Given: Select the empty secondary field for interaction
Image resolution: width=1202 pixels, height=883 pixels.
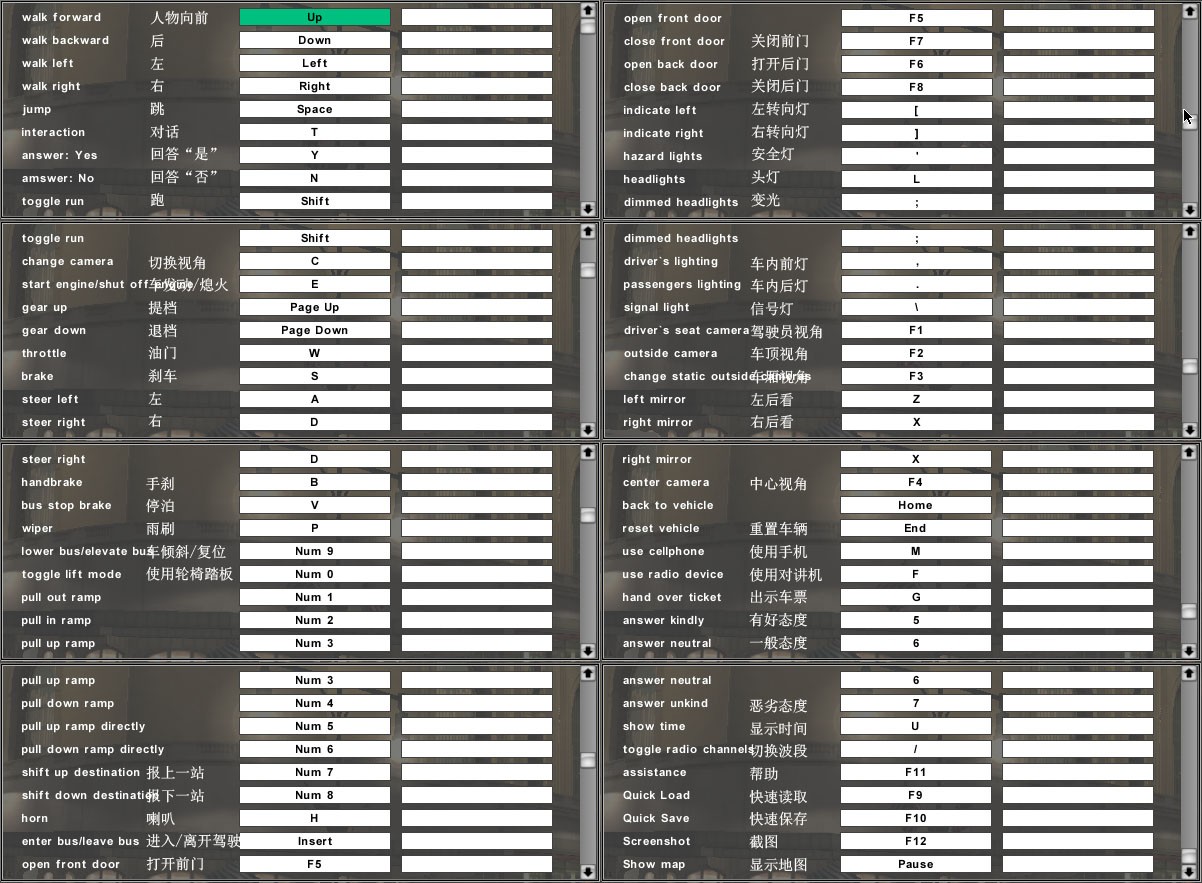Looking at the screenshot, I should click(x=477, y=132).
